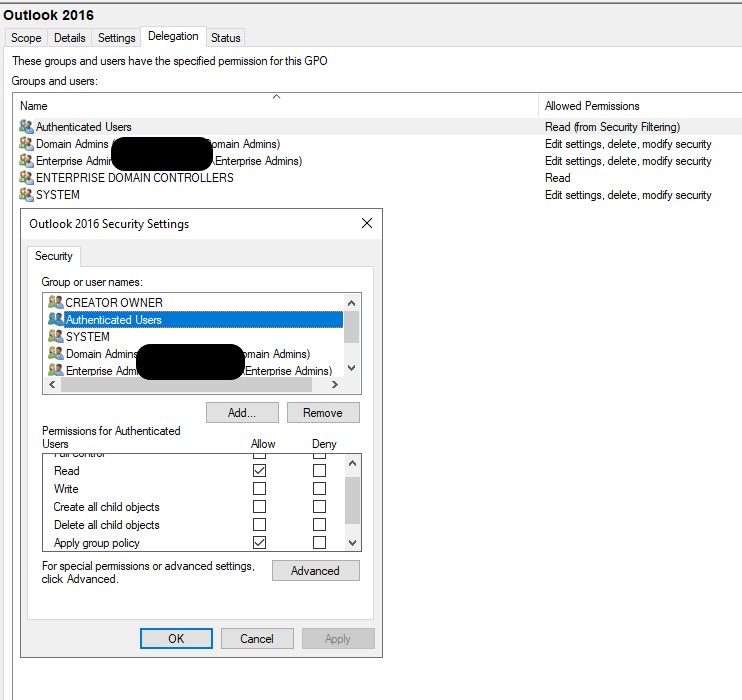
Task: Click Cancel in security dialog
Action: (257, 638)
